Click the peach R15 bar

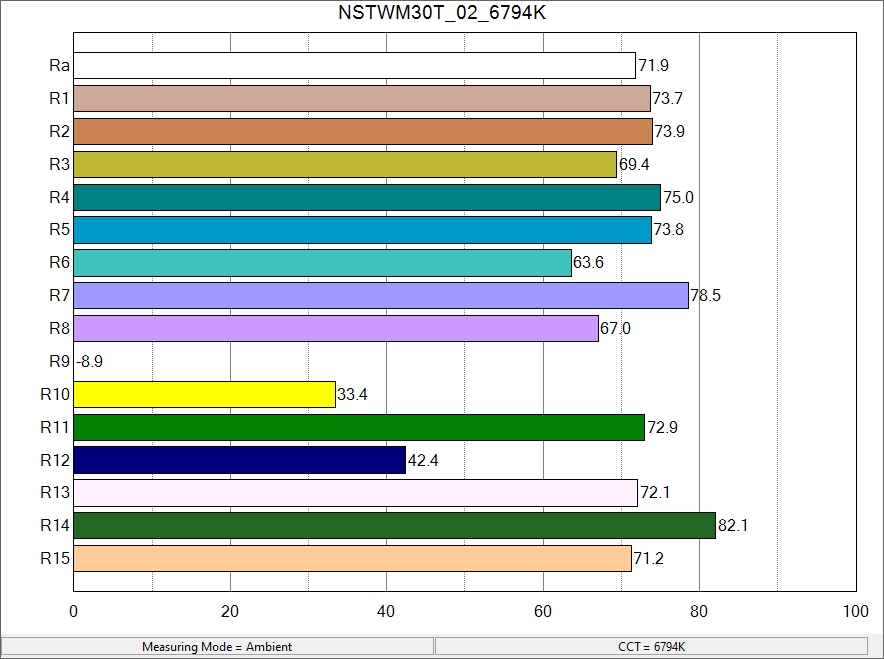click(352, 558)
